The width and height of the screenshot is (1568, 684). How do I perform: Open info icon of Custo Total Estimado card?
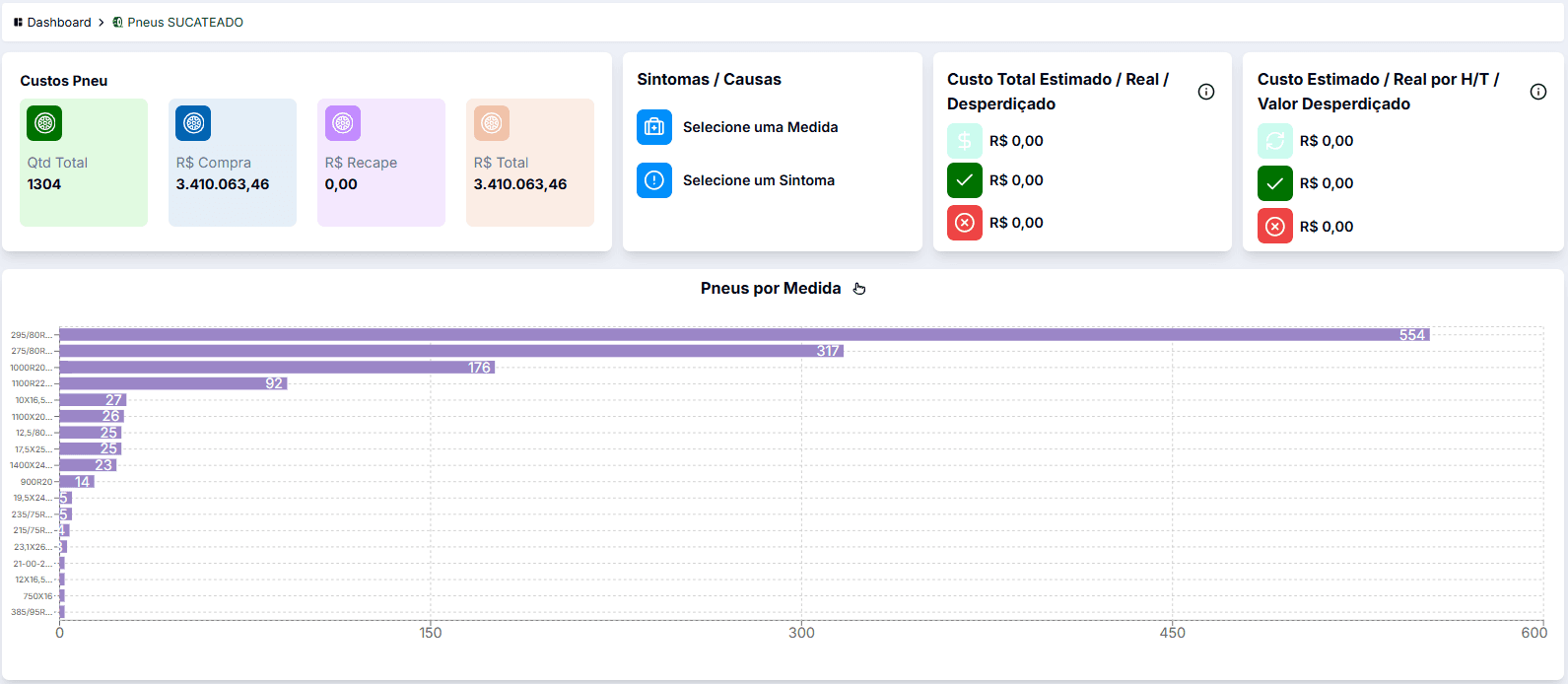point(1206,92)
